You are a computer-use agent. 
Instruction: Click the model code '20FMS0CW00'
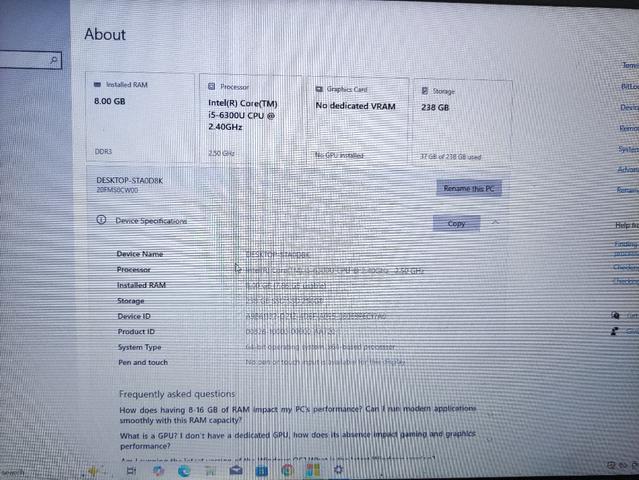[117, 190]
